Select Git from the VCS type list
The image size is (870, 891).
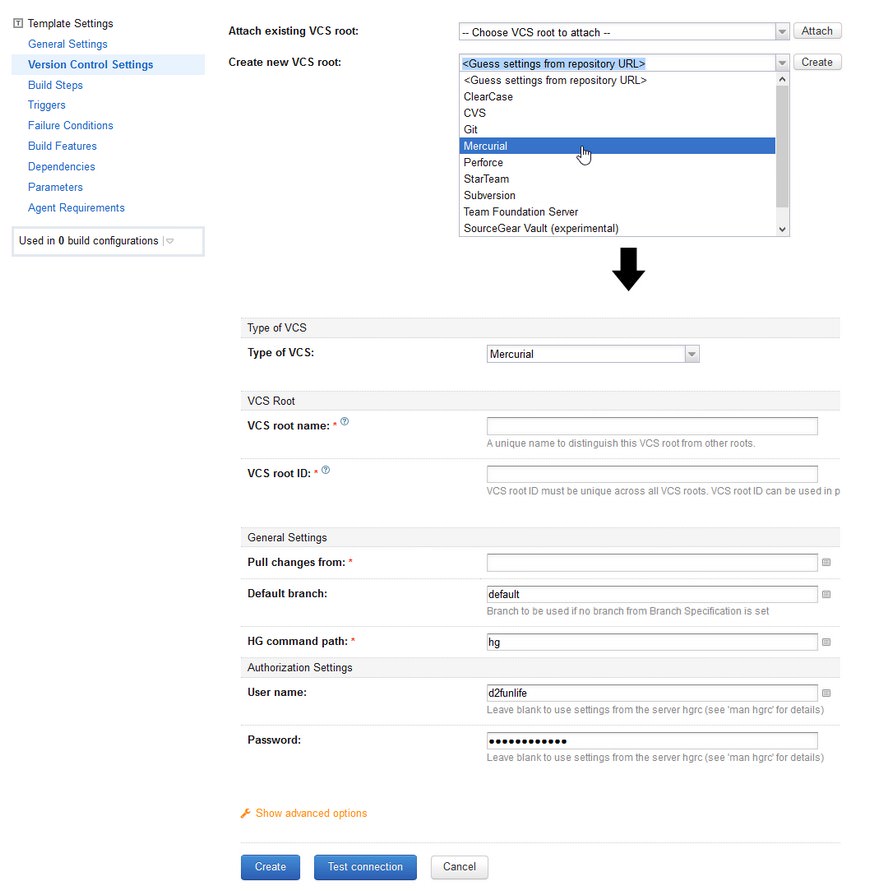point(470,130)
